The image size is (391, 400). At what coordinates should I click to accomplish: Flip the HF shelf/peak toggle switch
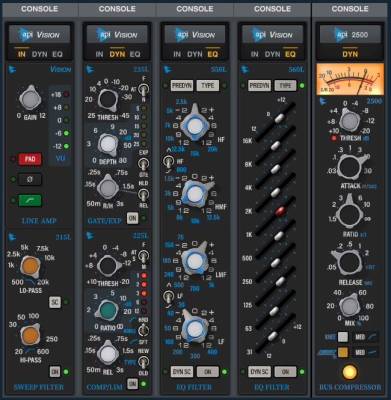(x=168, y=161)
